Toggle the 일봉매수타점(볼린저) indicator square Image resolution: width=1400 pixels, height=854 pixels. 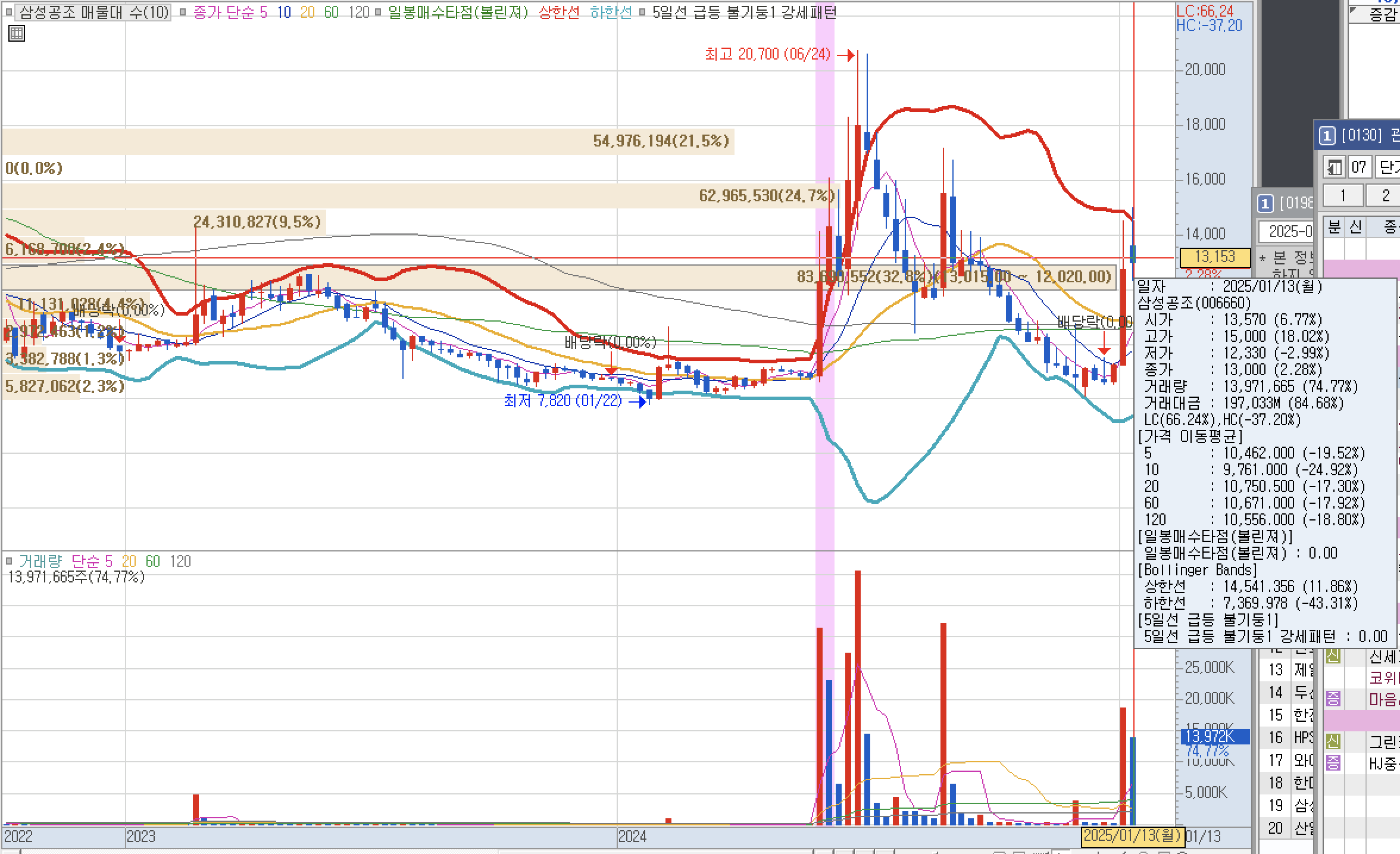[x=377, y=12]
